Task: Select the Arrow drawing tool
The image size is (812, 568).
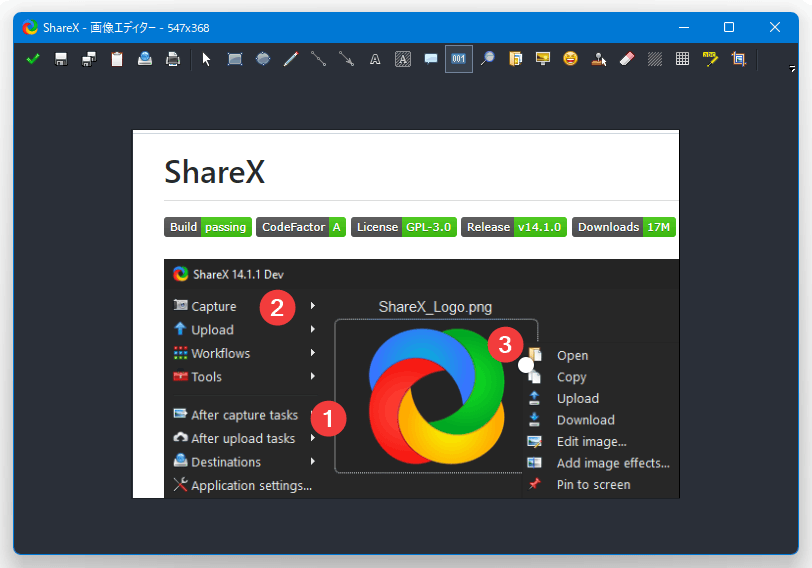Action: (x=346, y=59)
